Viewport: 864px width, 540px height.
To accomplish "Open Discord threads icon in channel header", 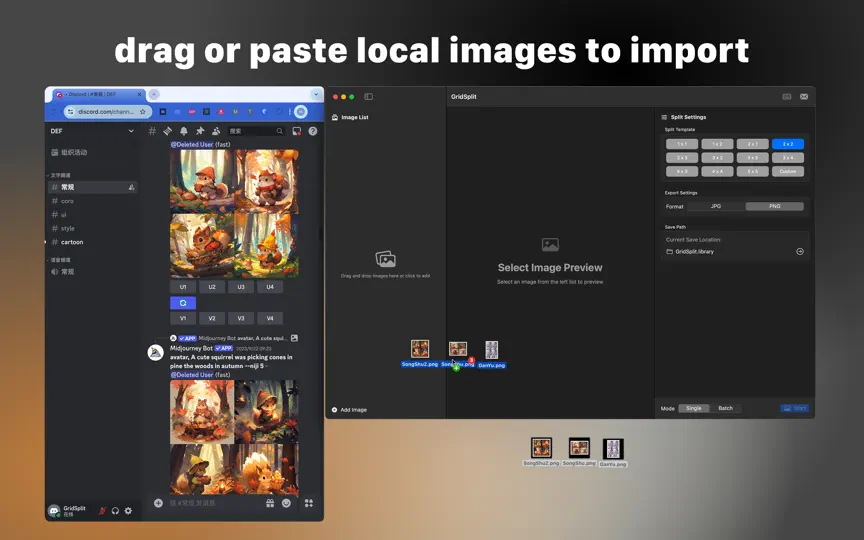I will pyautogui.click(x=168, y=131).
